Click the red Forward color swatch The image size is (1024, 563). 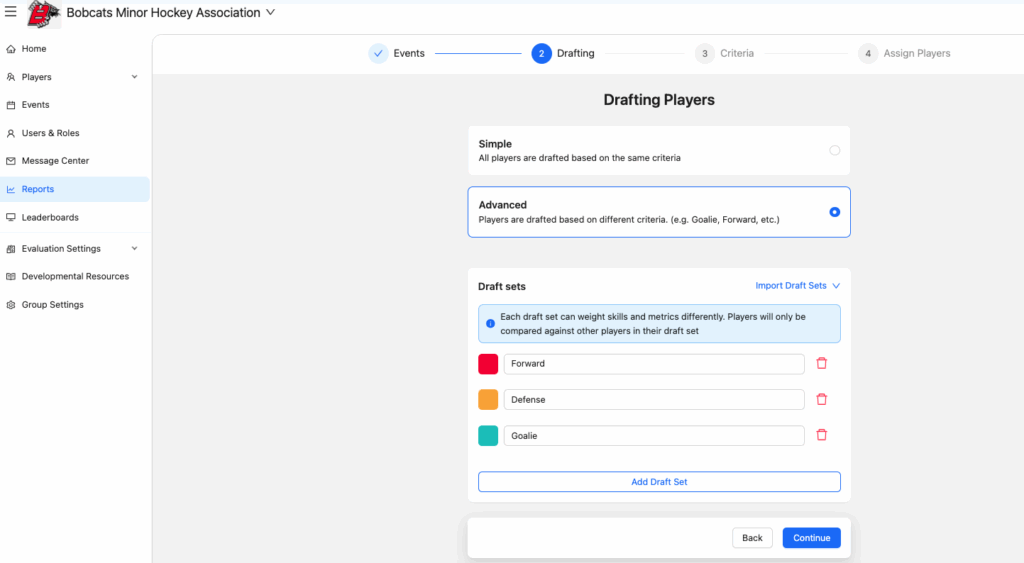[488, 364]
